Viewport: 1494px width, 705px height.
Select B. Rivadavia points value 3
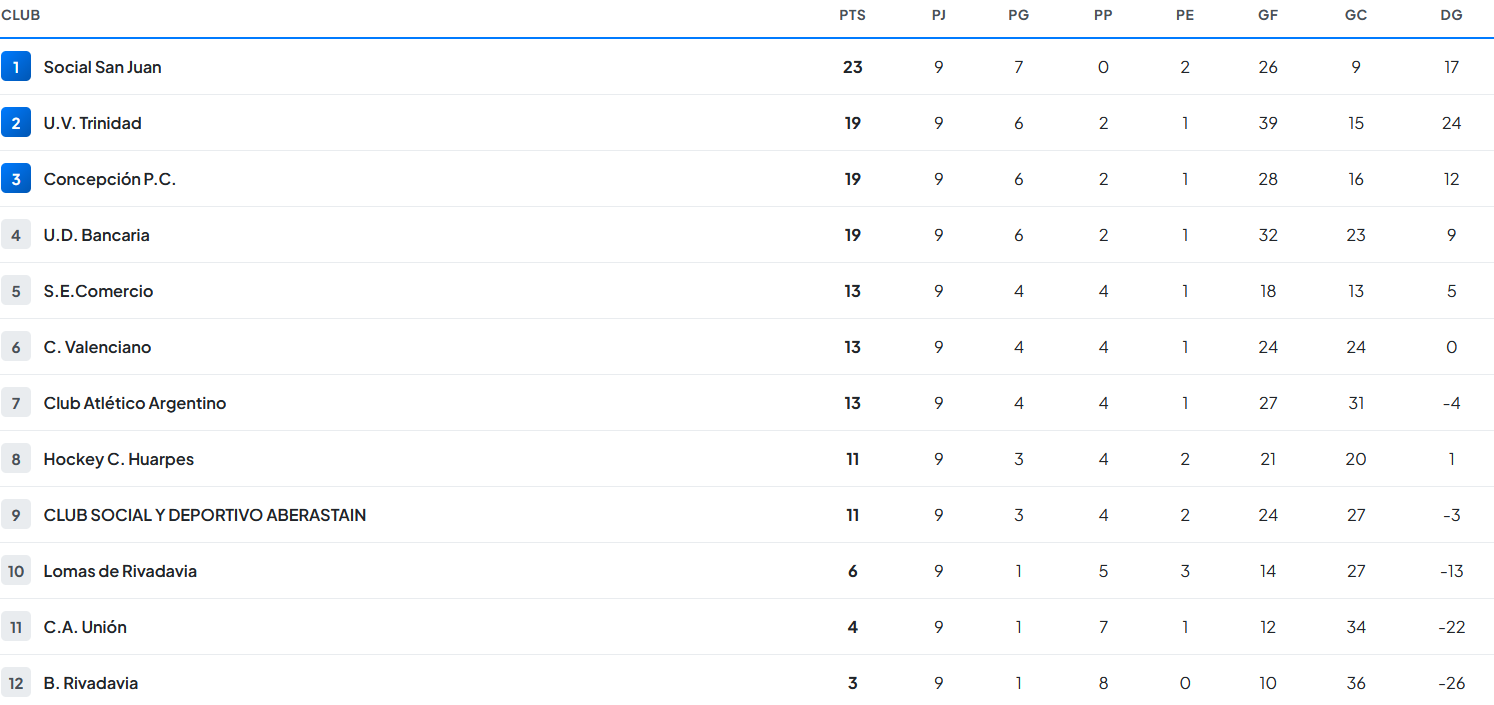(x=852, y=683)
